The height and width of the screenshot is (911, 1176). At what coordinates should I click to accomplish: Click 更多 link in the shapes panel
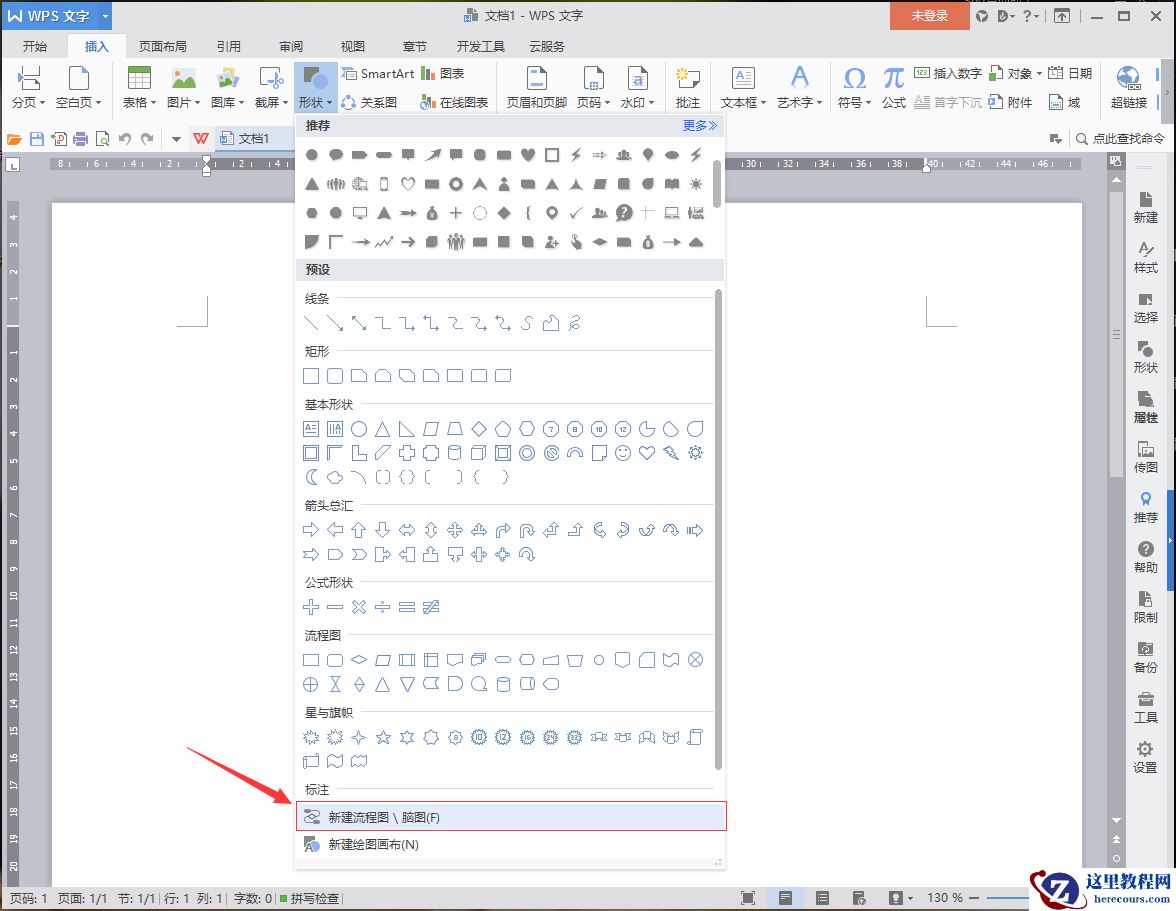pos(700,125)
